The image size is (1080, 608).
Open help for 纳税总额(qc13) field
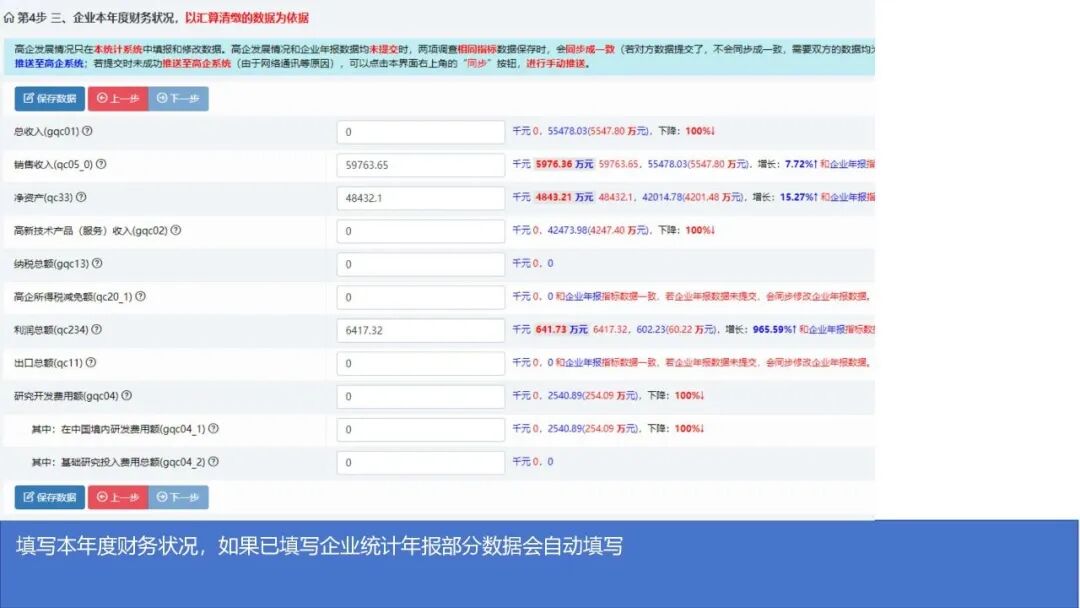[x=97, y=264]
